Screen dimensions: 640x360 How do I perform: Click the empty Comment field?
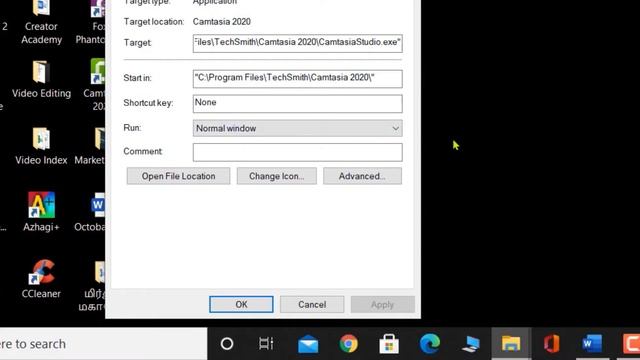(298, 152)
